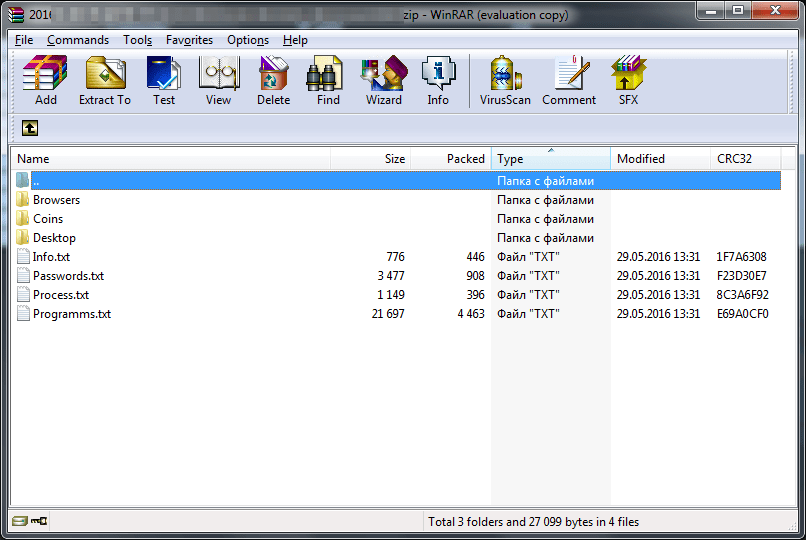Go up one folder level button

pos(30,128)
